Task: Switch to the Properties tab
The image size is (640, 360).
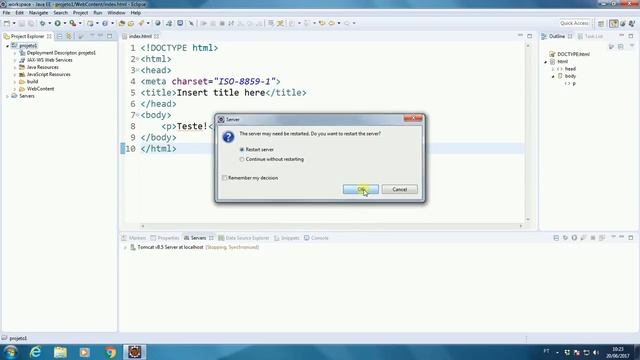Action: tap(164, 238)
